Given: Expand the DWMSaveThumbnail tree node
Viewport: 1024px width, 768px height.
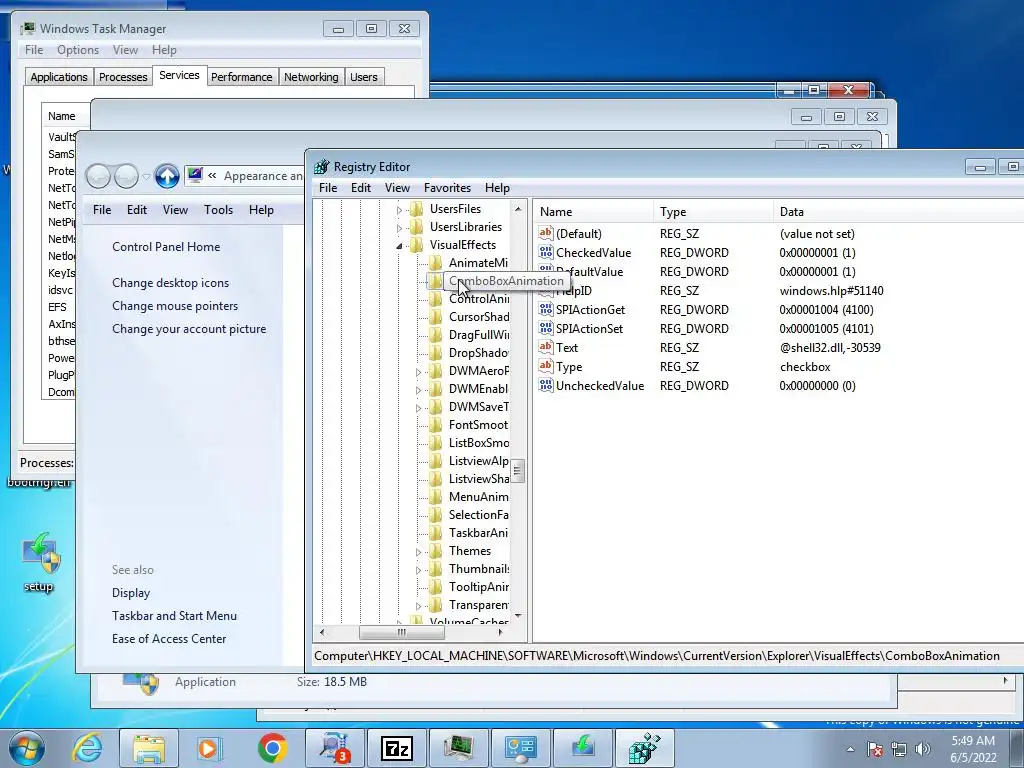Looking at the screenshot, I should pos(419,408).
